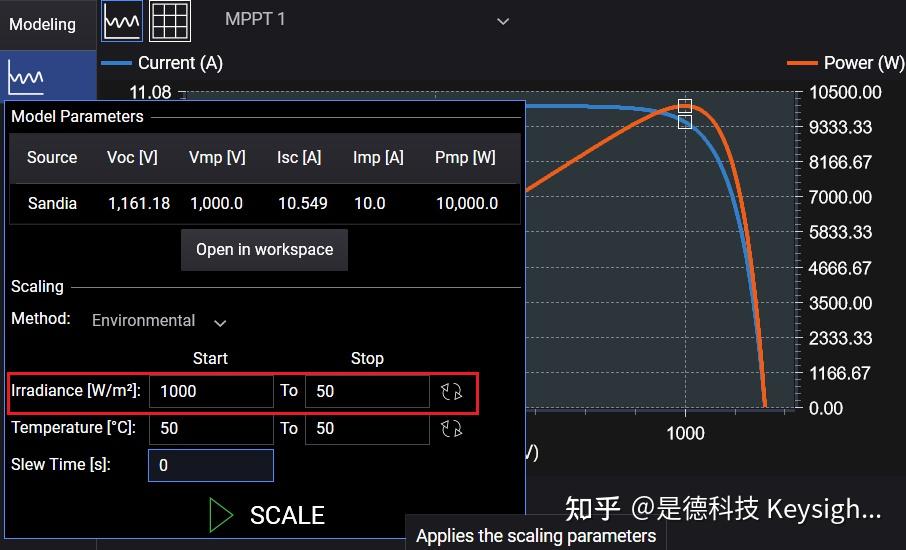This screenshot has height=550, width=906.
Task: Switch to the table grid view icon
Action: click(x=170, y=21)
